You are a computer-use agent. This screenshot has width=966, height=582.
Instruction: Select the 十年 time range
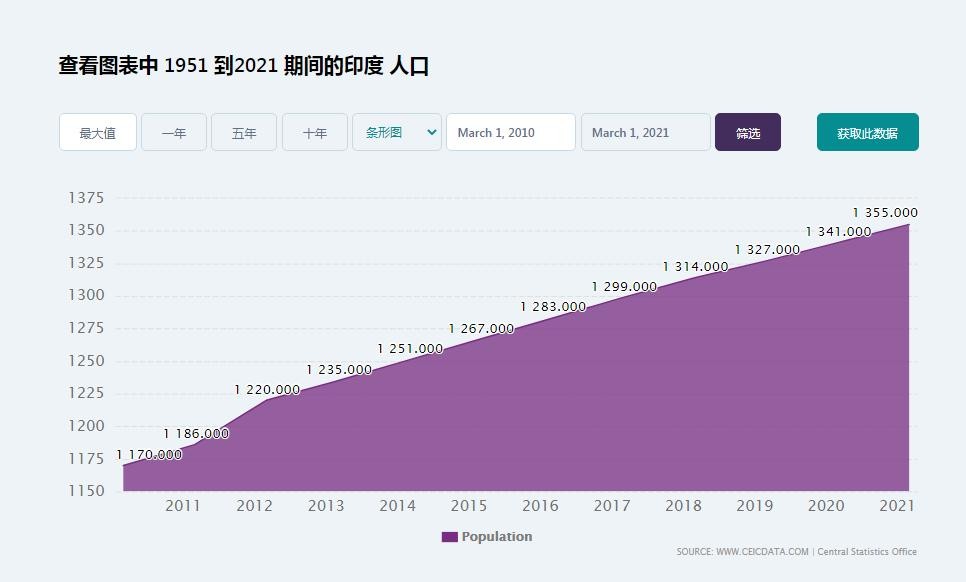click(x=315, y=133)
